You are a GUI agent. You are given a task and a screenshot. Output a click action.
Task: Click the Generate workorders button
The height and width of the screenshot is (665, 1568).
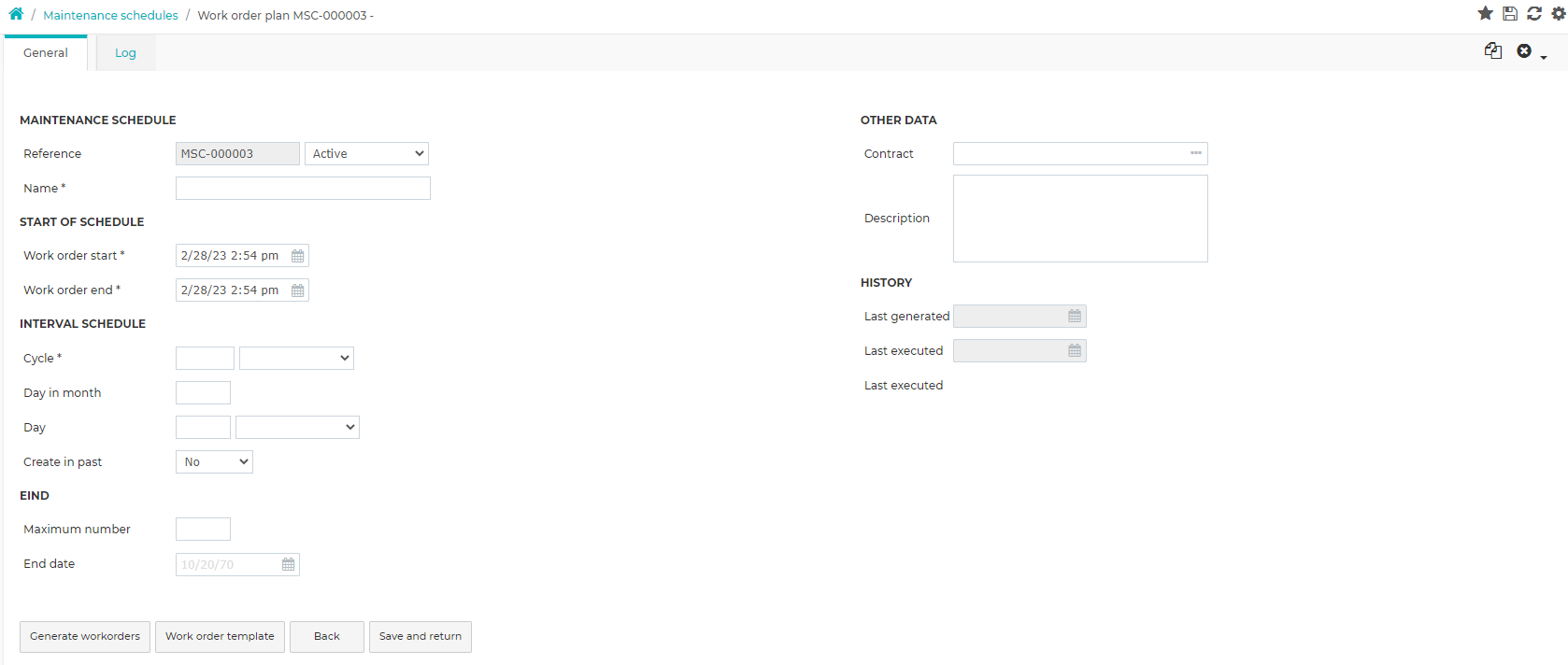tap(85, 636)
